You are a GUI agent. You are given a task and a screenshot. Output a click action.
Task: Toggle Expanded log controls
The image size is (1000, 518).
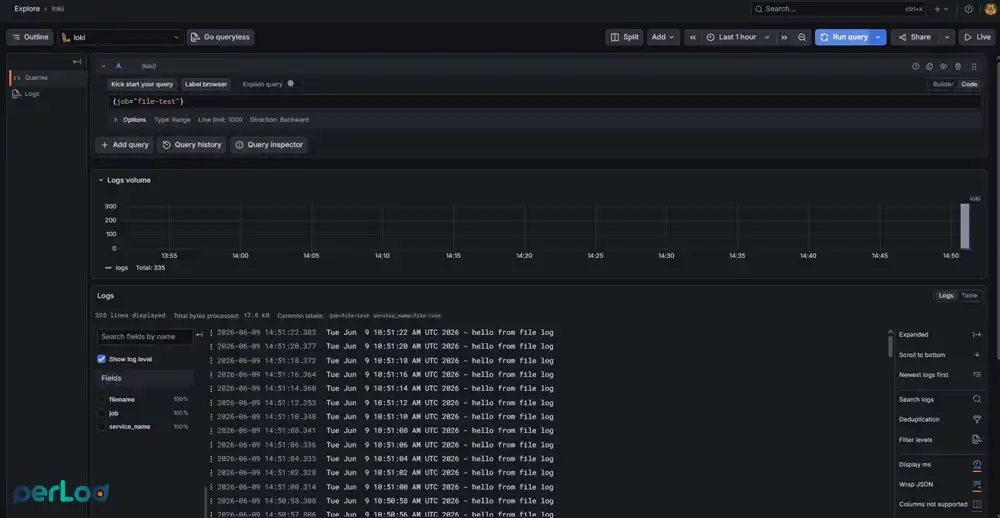click(941, 335)
